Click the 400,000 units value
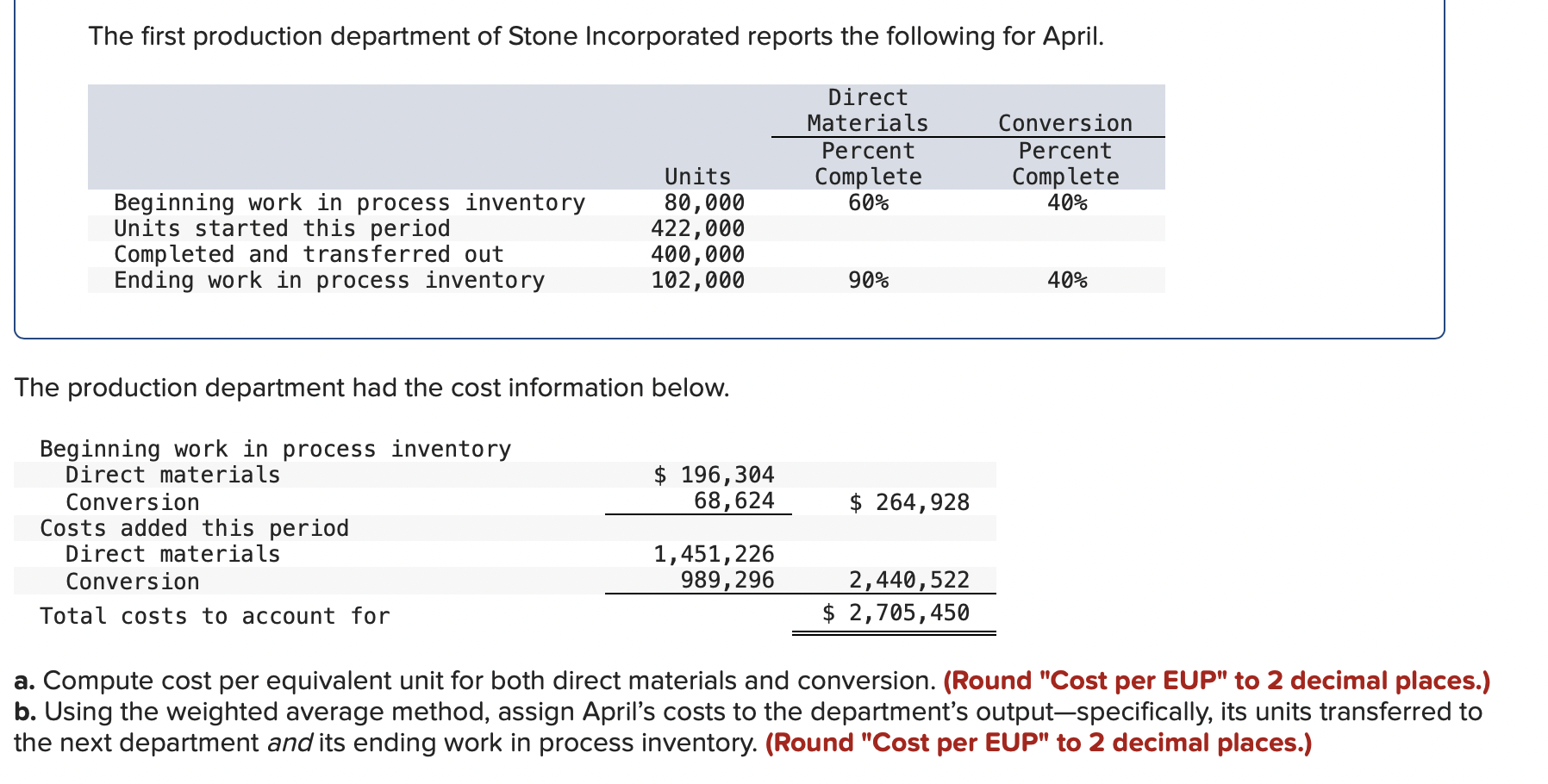 click(697, 254)
